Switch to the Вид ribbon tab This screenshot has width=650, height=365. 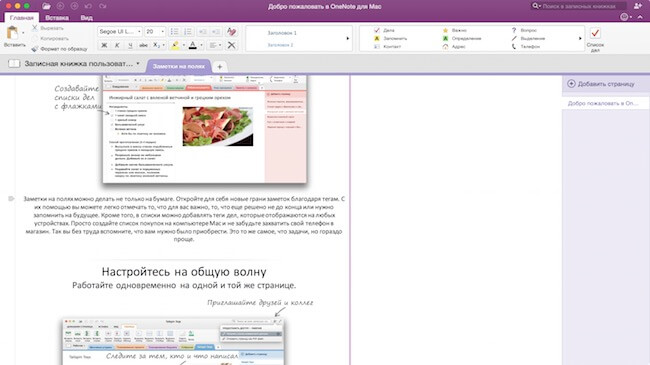87,17
